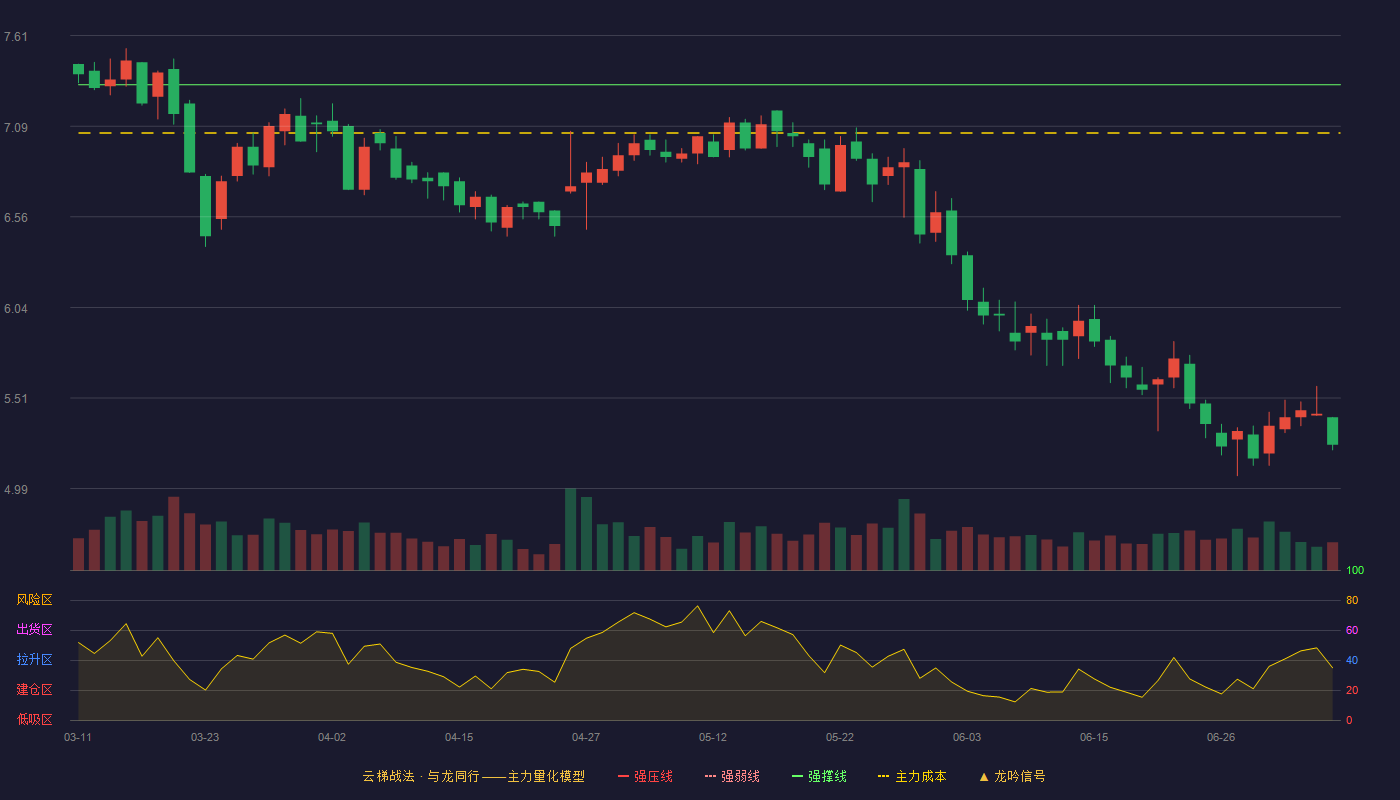Click the green 强撑线 horizontal support line
The image size is (1400, 800).
point(709,85)
